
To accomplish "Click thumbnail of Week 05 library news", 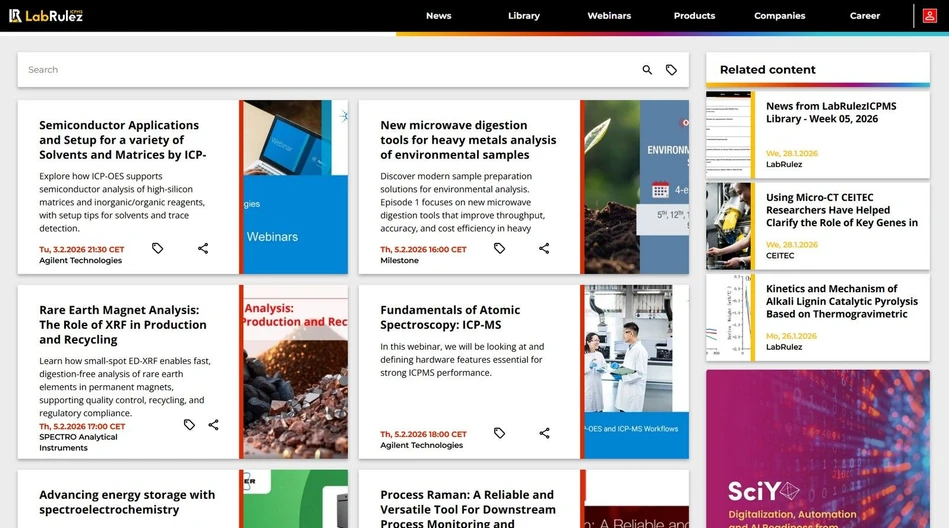I will tap(728, 135).
